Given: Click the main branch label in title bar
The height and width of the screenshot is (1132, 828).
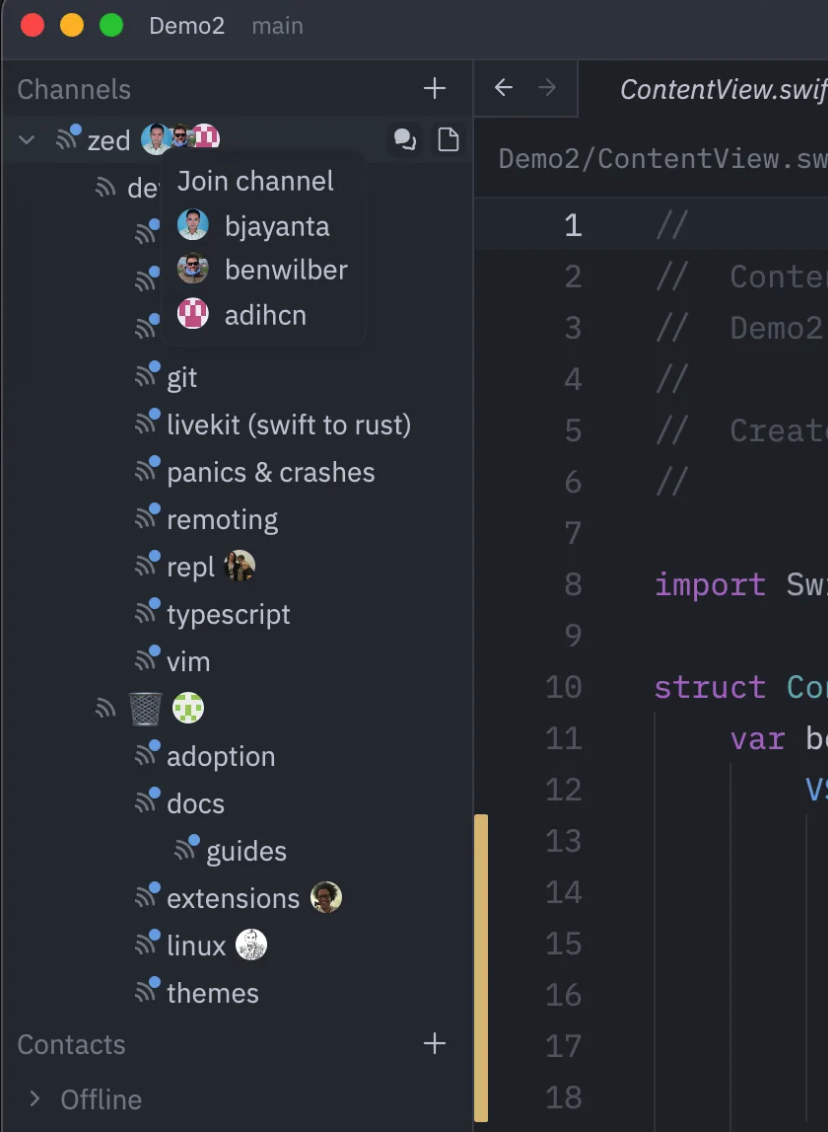Looking at the screenshot, I should pyautogui.click(x=277, y=26).
